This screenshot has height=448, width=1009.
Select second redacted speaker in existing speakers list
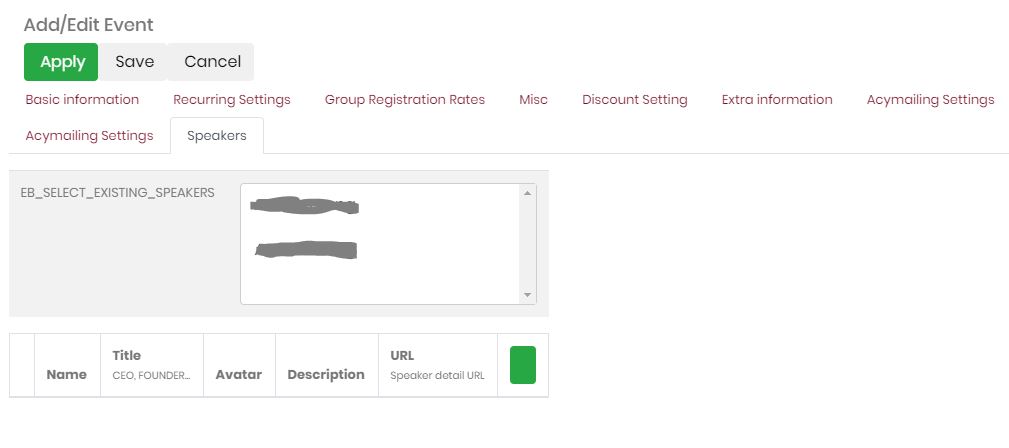point(306,250)
